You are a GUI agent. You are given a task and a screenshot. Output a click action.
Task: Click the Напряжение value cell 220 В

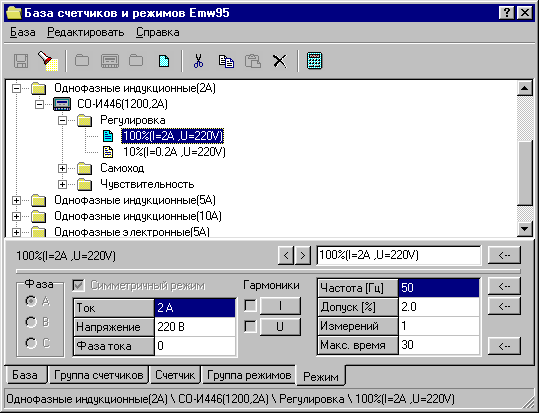195,327
